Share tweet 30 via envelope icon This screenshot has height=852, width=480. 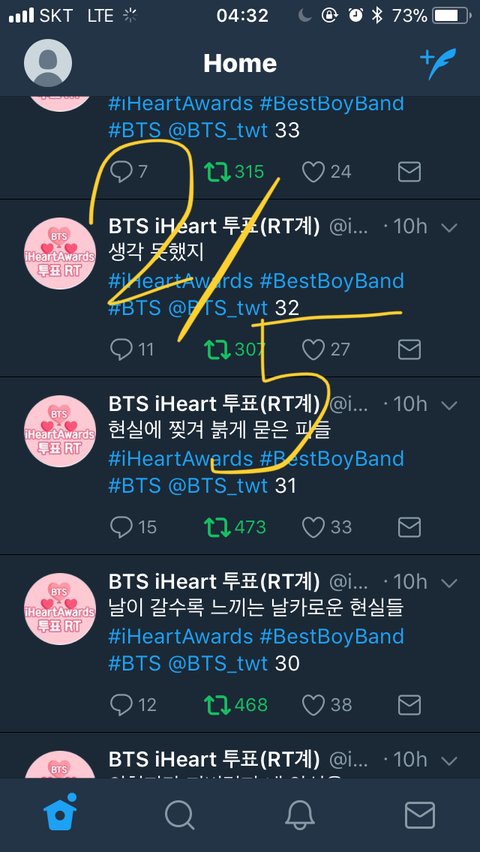tap(409, 705)
